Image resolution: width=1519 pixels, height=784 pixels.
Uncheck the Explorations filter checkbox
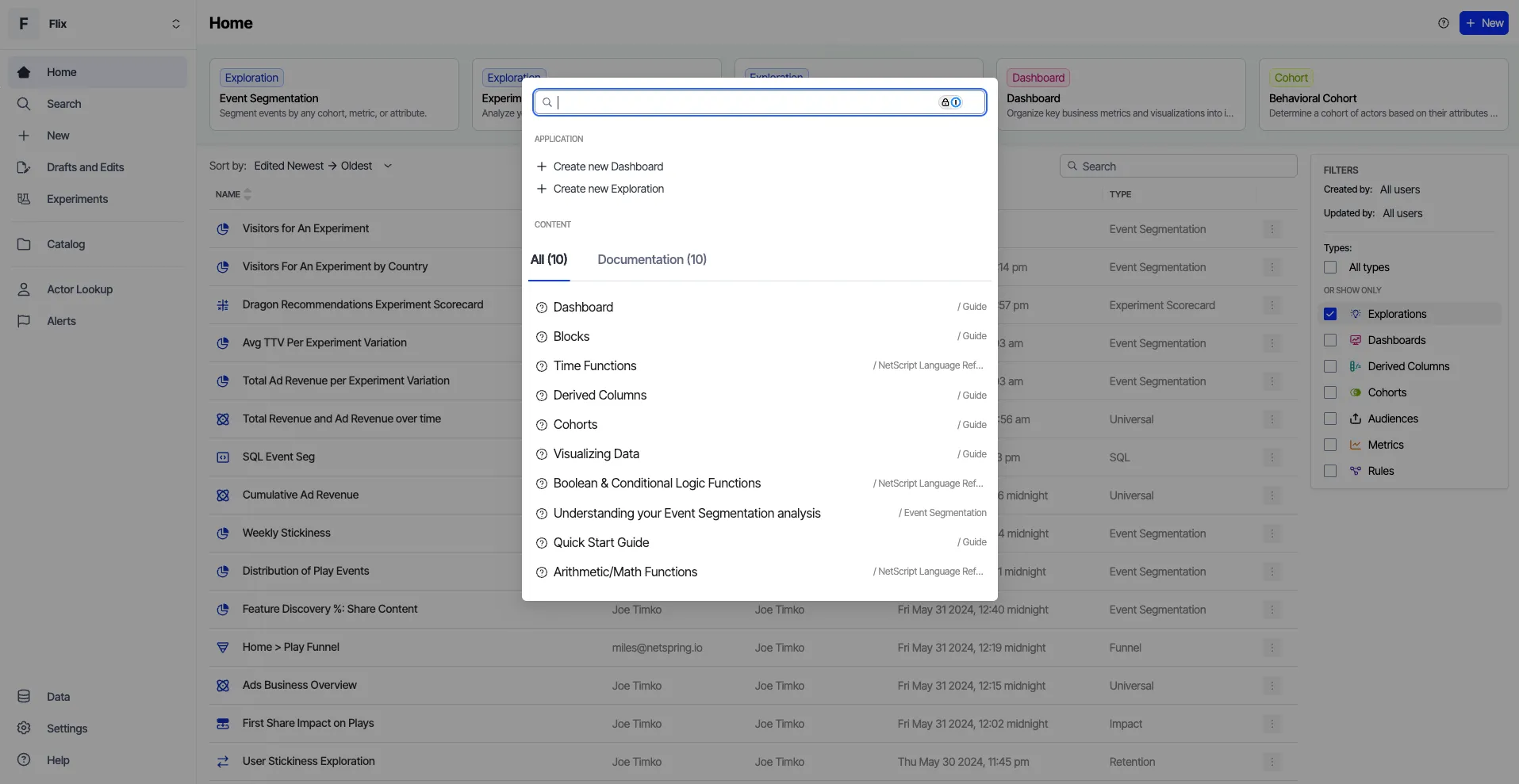[x=1330, y=314]
